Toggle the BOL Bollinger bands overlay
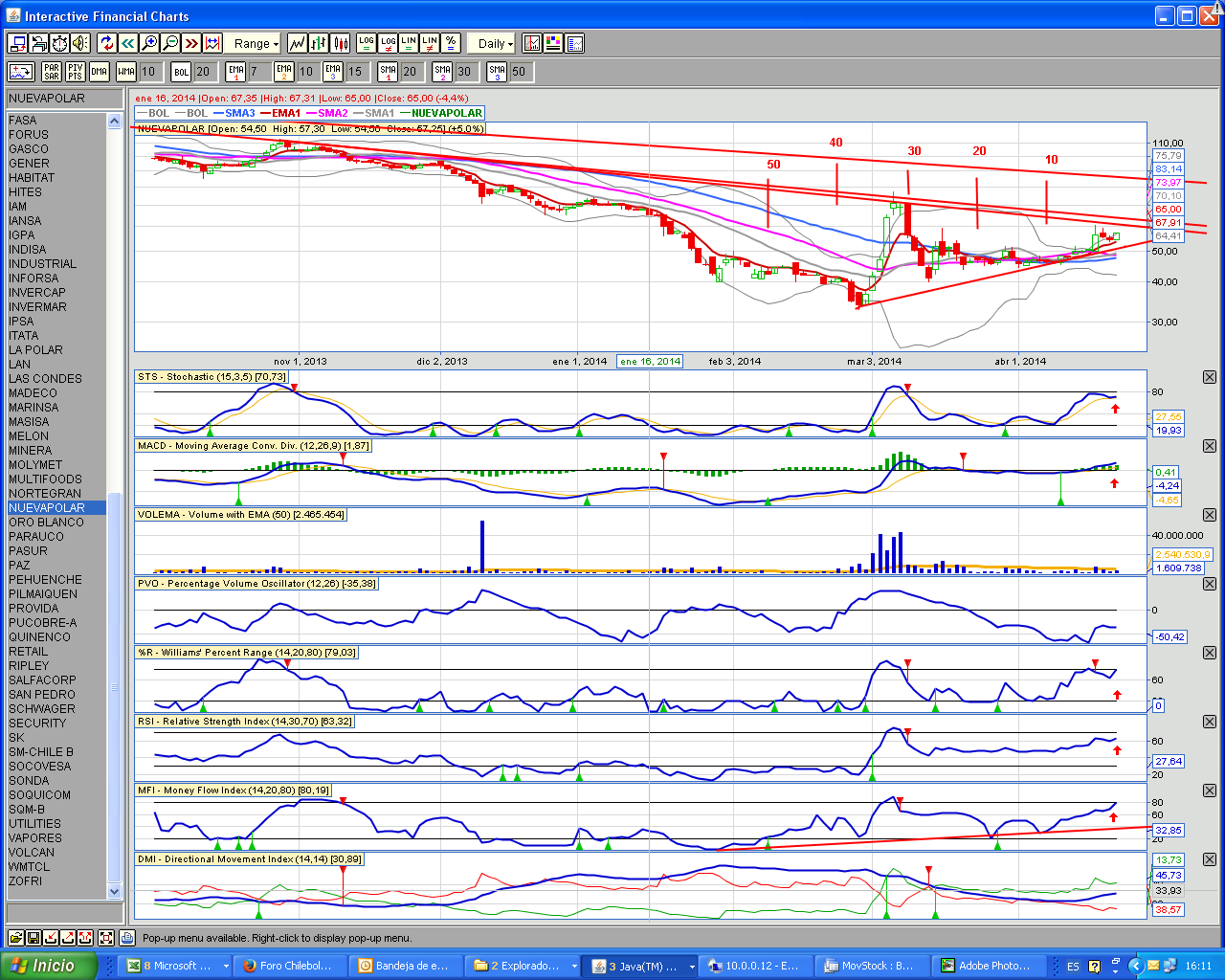The height and width of the screenshot is (980, 1225). click(x=181, y=72)
